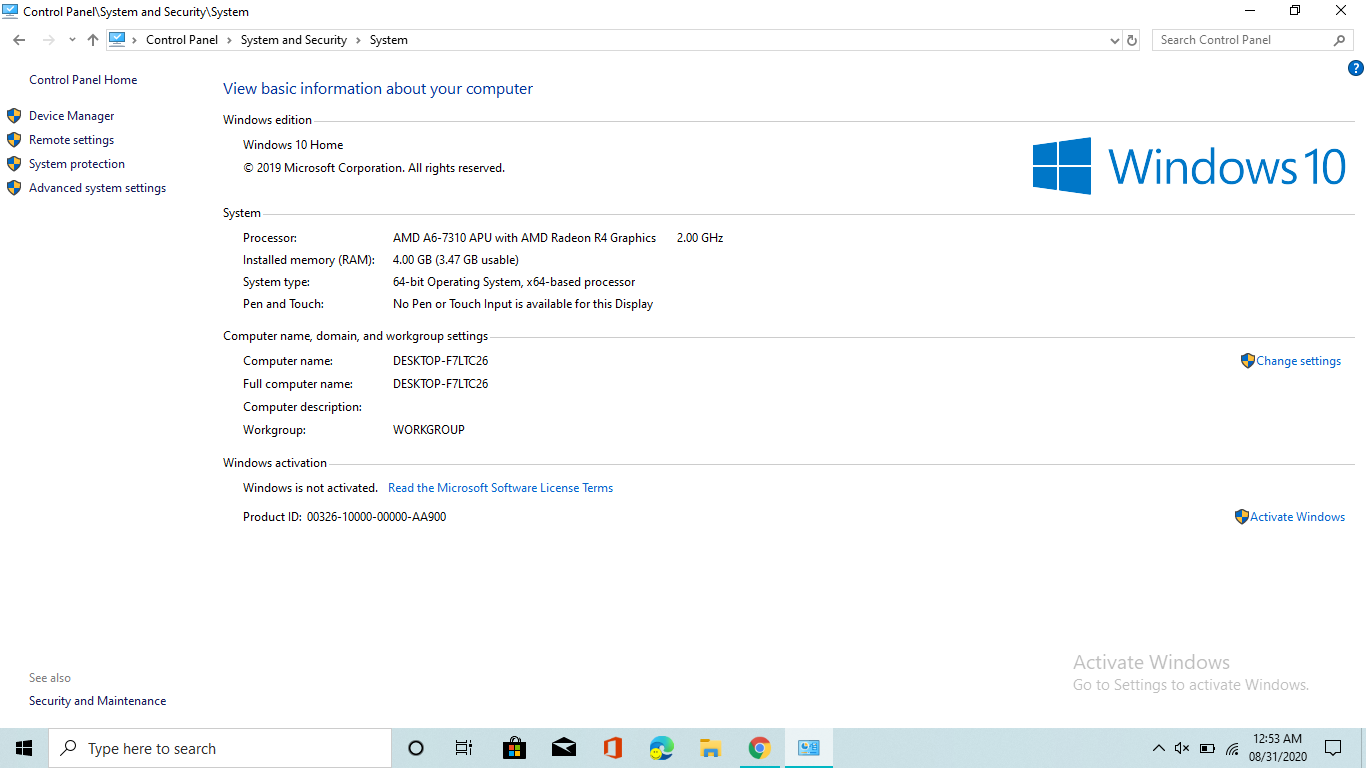Click shield icon beside Device Manager
1366x768 pixels.
pyautogui.click(x=14, y=116)
